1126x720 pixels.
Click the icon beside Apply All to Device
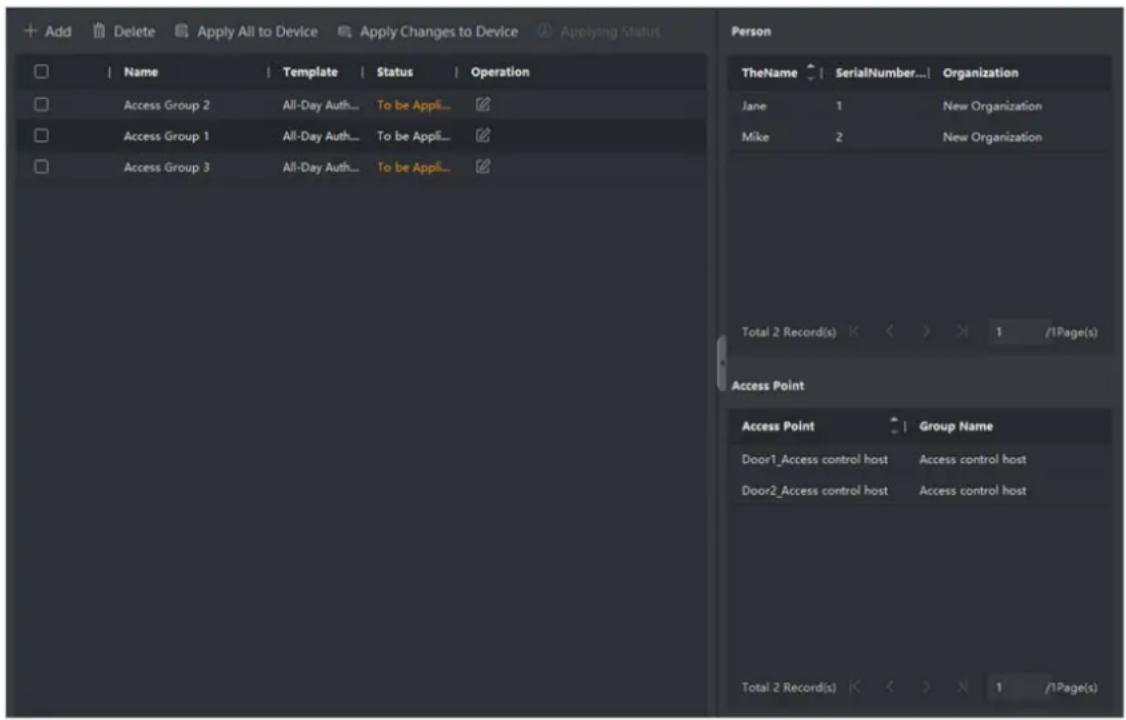pos(182,32)
